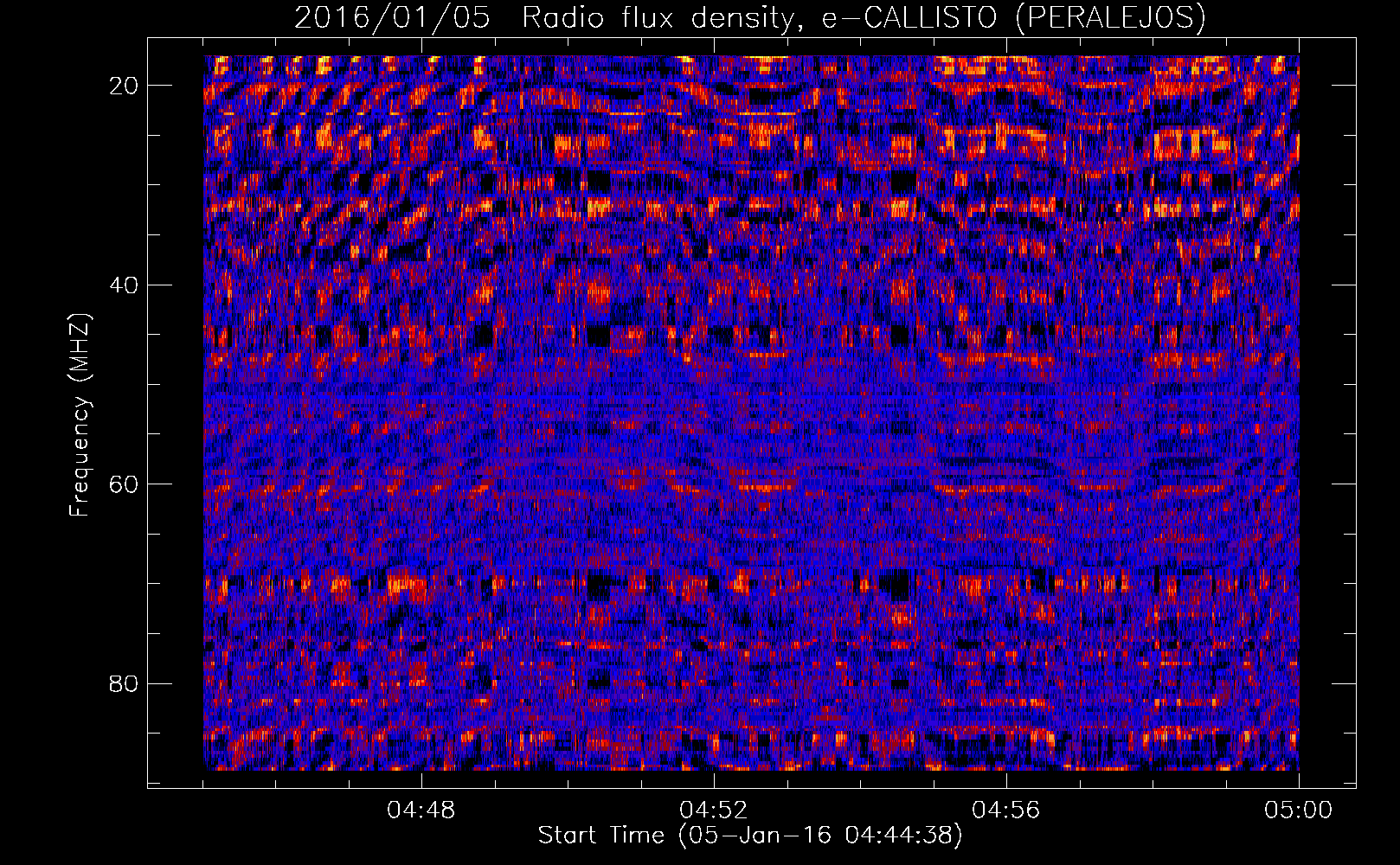
Task: Click the "80" frequency tick label
Action: tap(125, 684)
